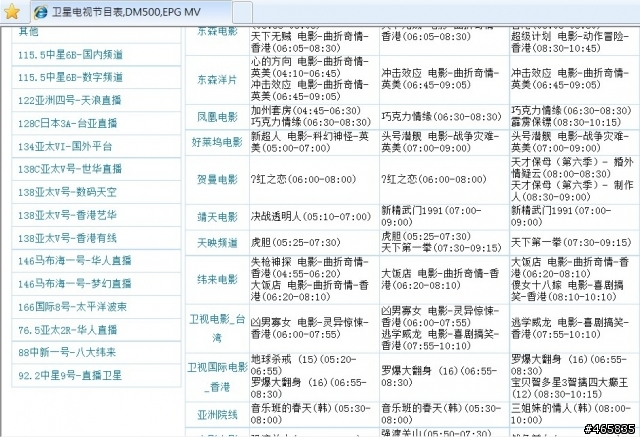The width and height of the screenshot is (640, 437).
Task: Click 霹雳保镖(08:30-10:15) program entry
Action: pos(566,122)
